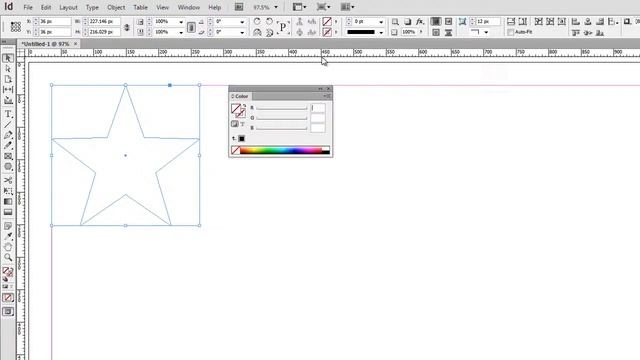Select the Free Transform tool
This screenshot has width=640, height=360.
[8, 191]
